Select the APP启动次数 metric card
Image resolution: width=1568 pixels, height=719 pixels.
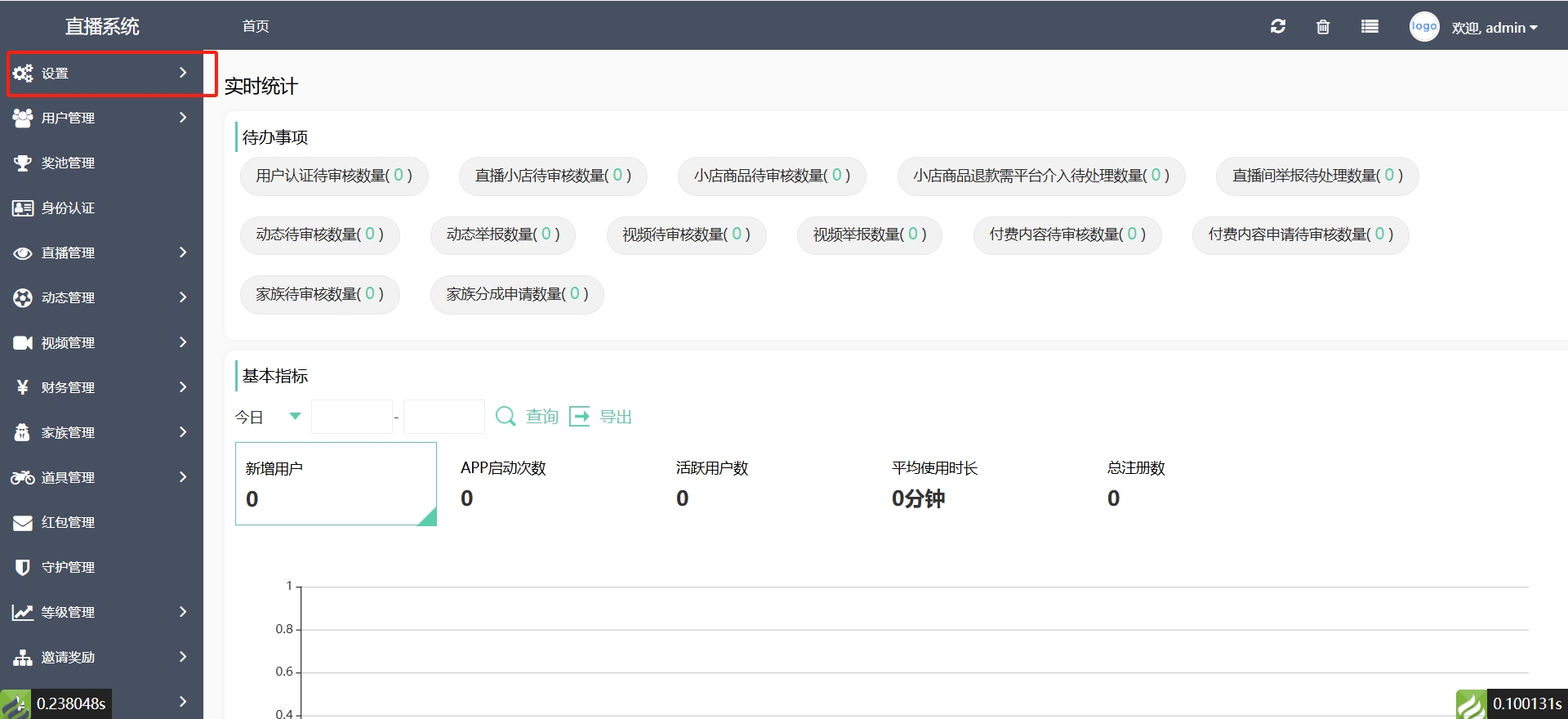coord(551,484)
